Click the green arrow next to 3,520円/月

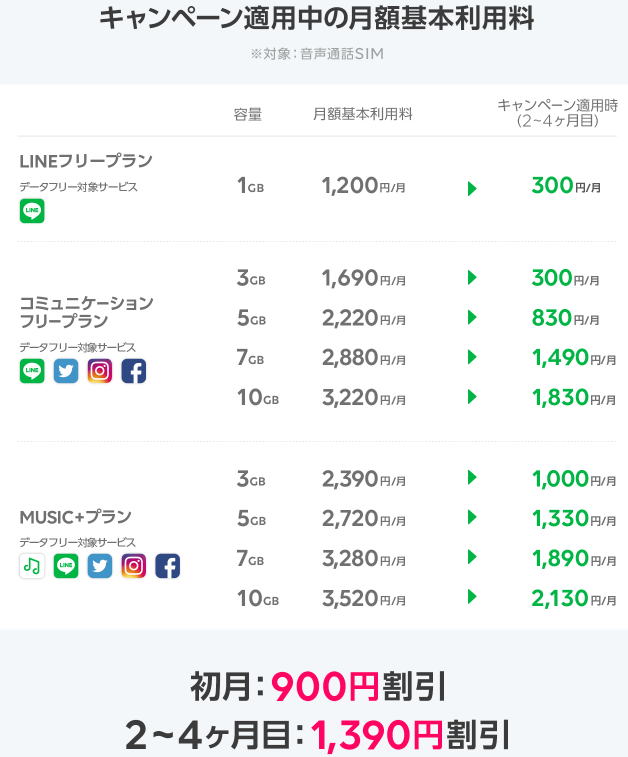[472, 597]
